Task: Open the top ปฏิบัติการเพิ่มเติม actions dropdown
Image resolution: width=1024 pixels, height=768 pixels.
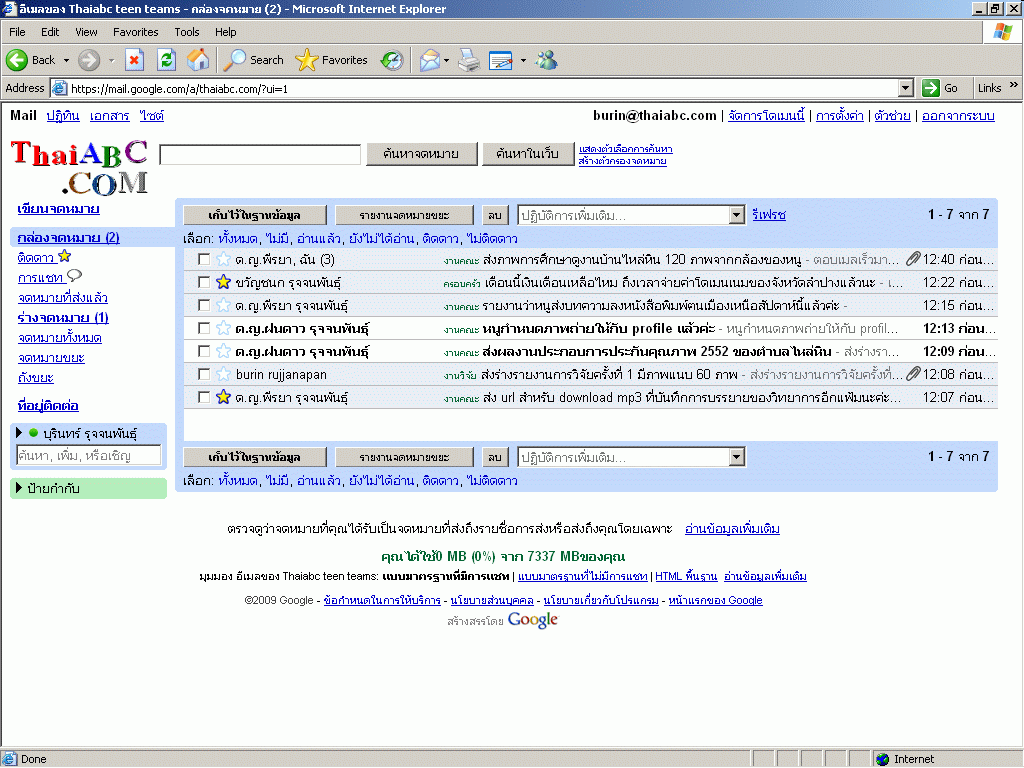Action: point(631,215)
